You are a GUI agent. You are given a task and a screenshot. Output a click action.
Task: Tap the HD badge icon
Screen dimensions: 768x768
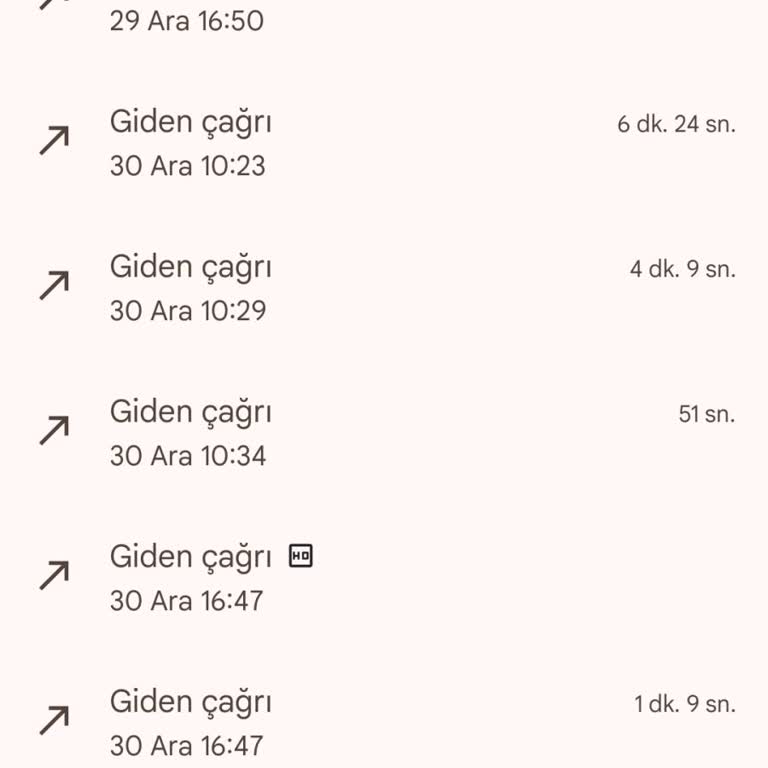(300, 556)
